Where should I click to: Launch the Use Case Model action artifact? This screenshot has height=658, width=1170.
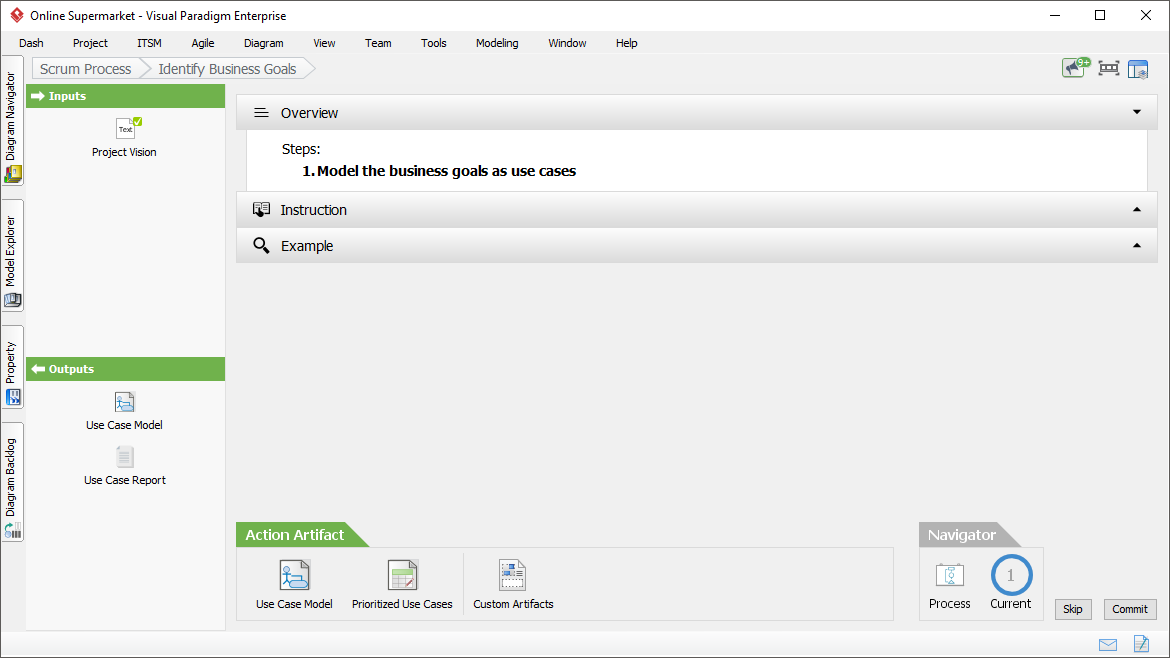click(294, 575)
